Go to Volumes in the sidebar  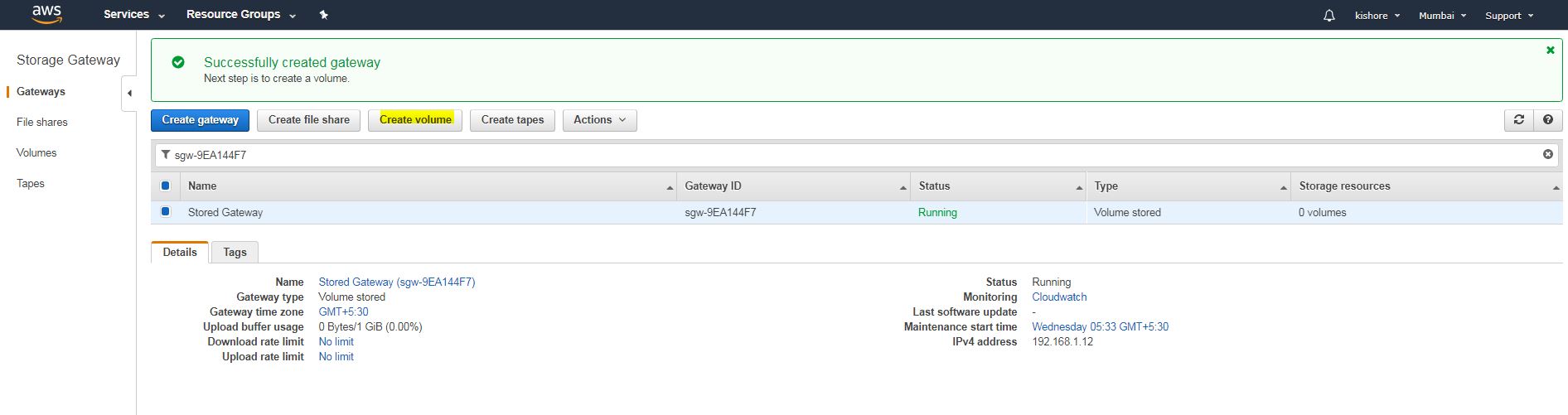[x=36, y=153]
